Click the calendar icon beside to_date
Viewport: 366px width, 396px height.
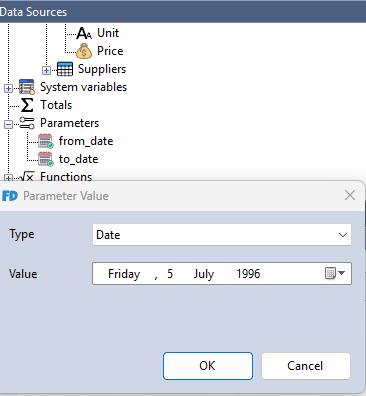(45, 159)
